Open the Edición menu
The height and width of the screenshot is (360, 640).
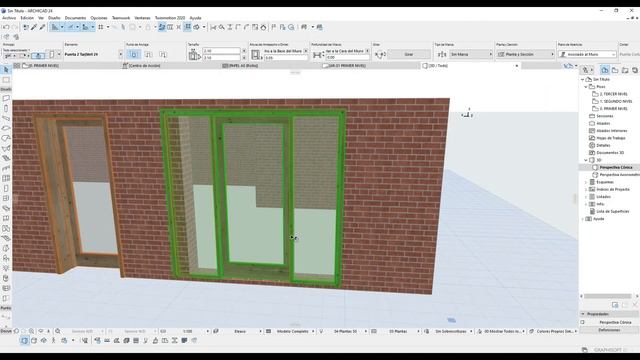pos(27,18)
